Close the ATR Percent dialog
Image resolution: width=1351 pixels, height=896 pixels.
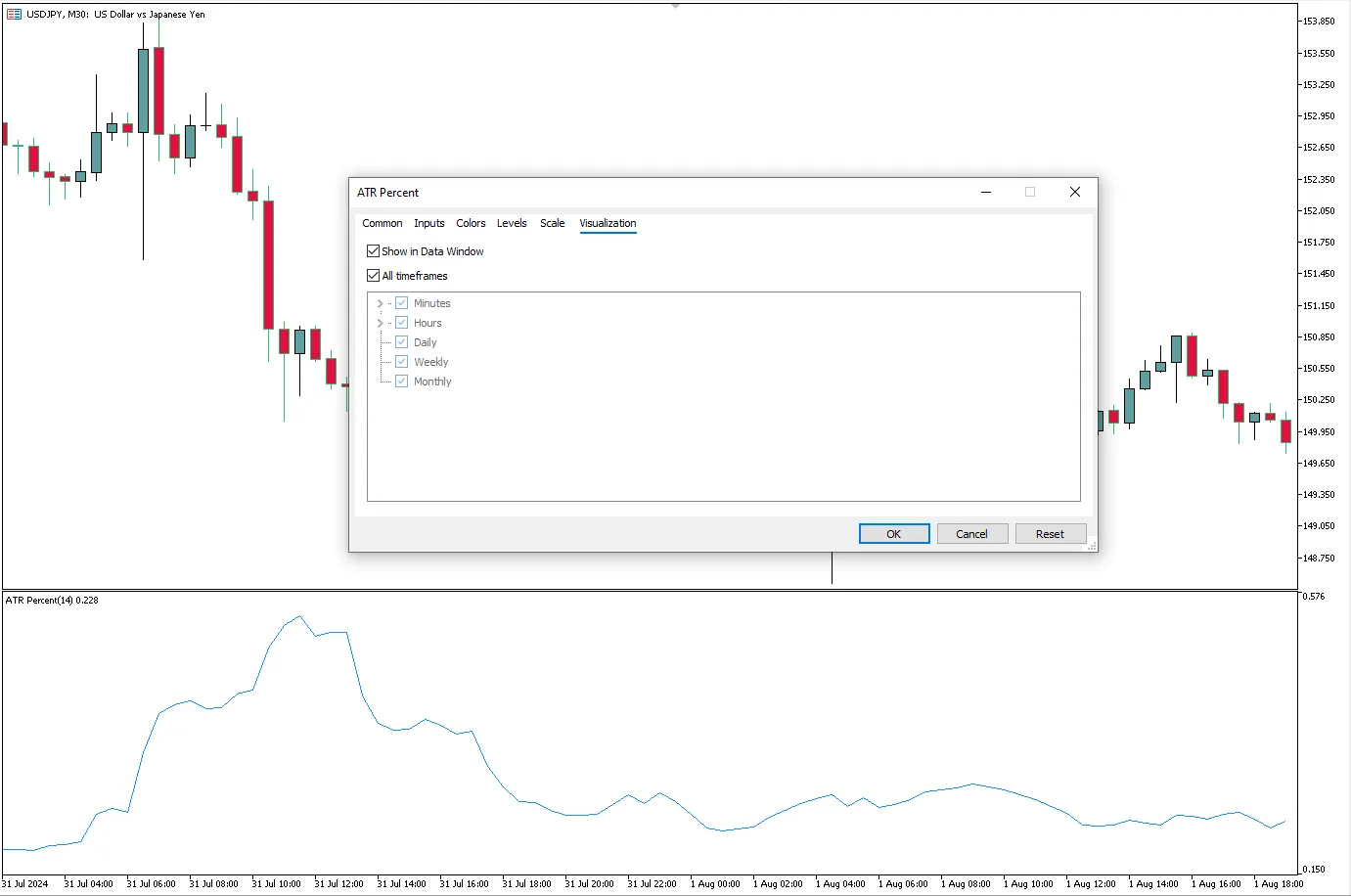pyautogui.click(x=1074, y=192)
